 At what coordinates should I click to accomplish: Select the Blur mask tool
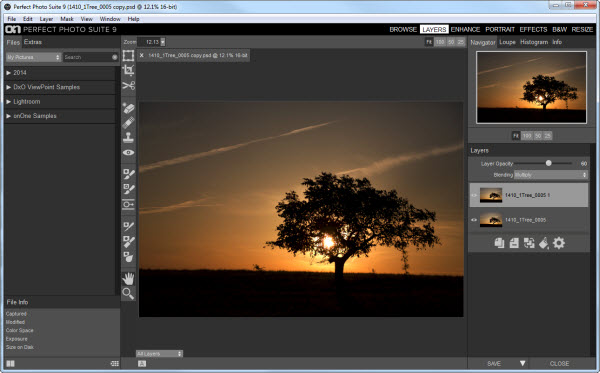(128, 257)
